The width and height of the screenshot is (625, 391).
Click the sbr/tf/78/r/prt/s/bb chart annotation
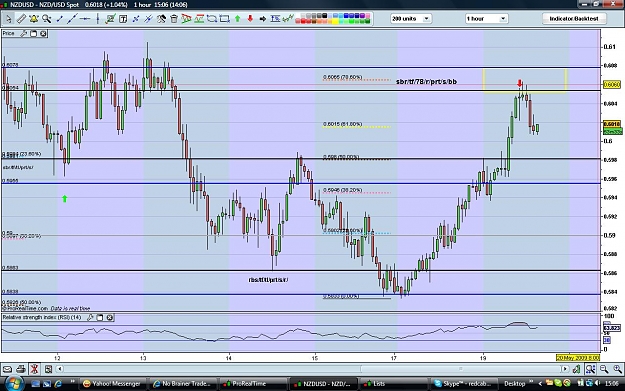pyautogui.click(x=426, y=82)
